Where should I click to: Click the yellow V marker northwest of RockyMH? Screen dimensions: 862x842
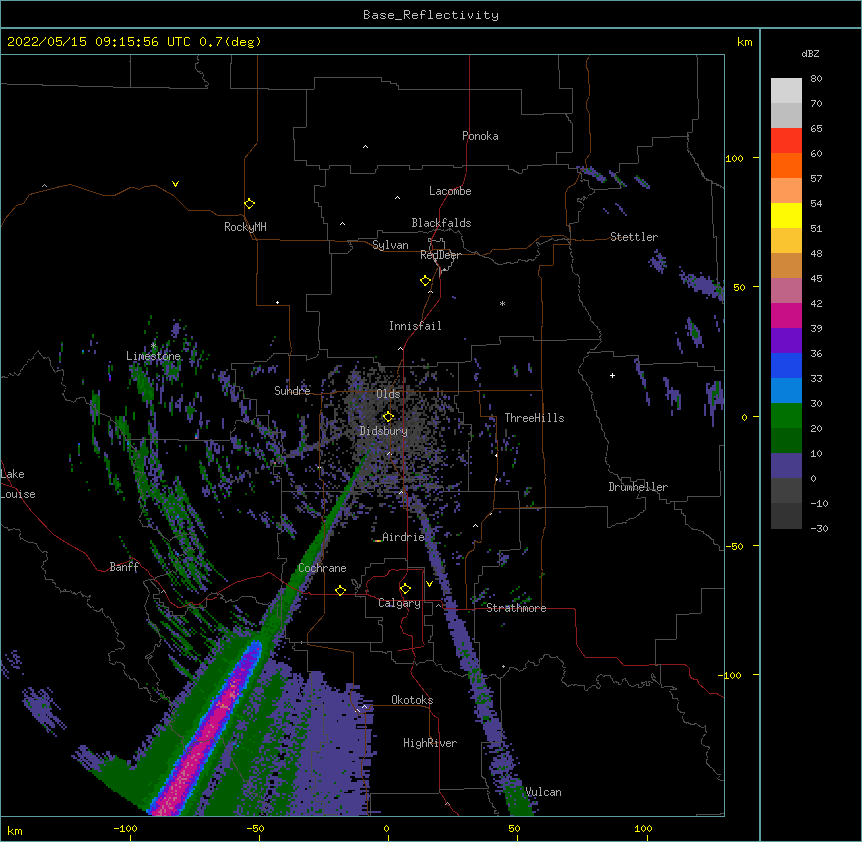(175, 184)
